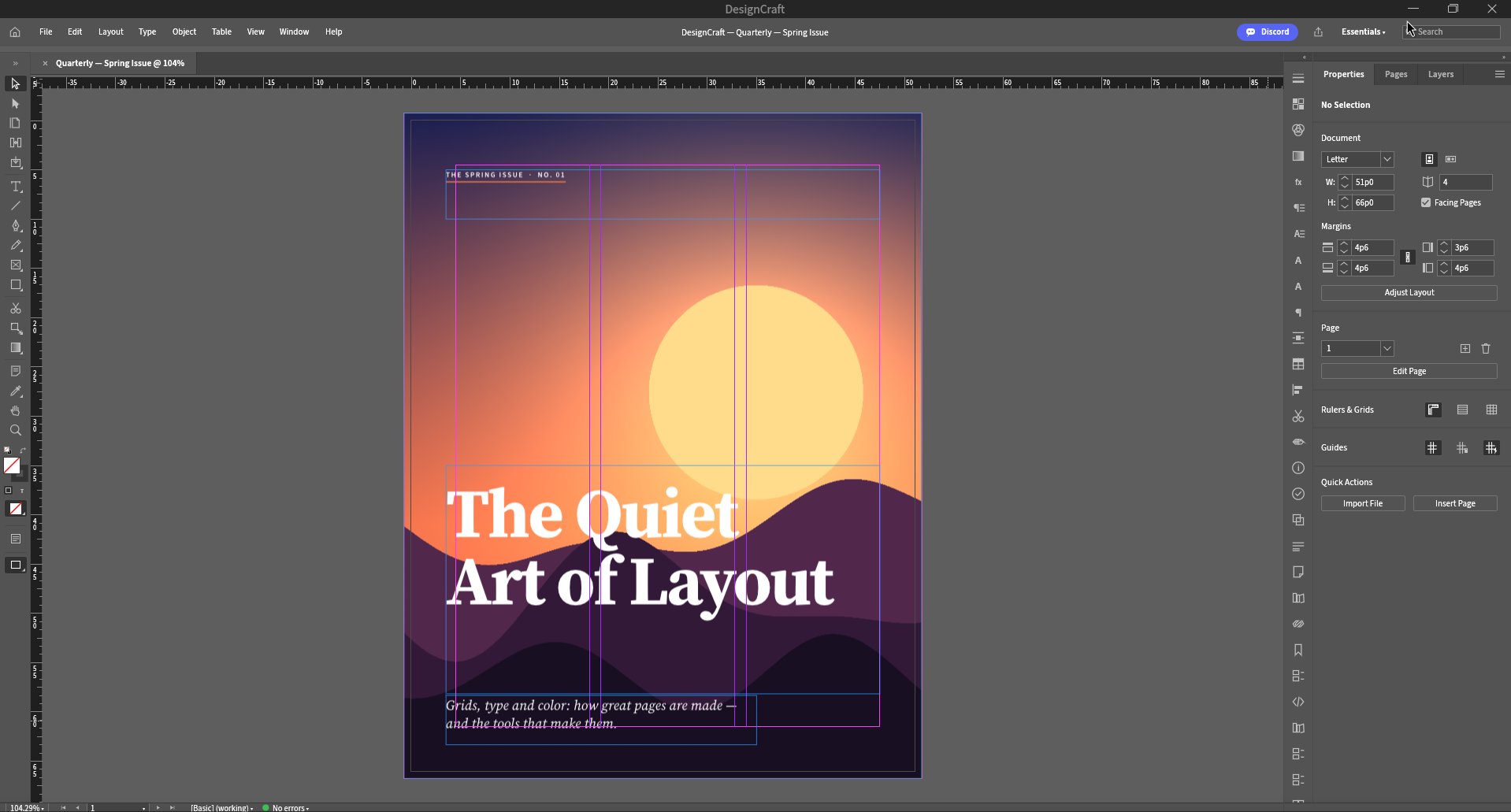Open the Table panel icon in dock
The image size is (1511, 812).
click(x=1298, y=364)
